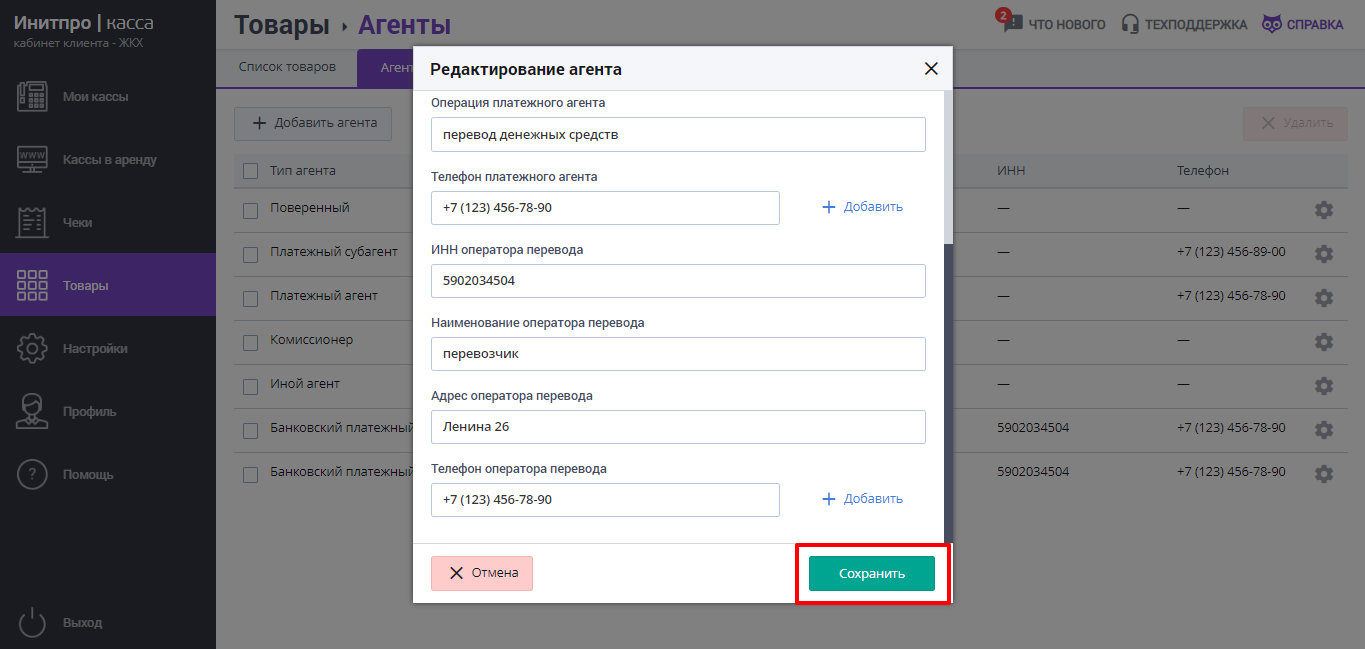Check the Поверенный row checkbox

tap(251, 210)
